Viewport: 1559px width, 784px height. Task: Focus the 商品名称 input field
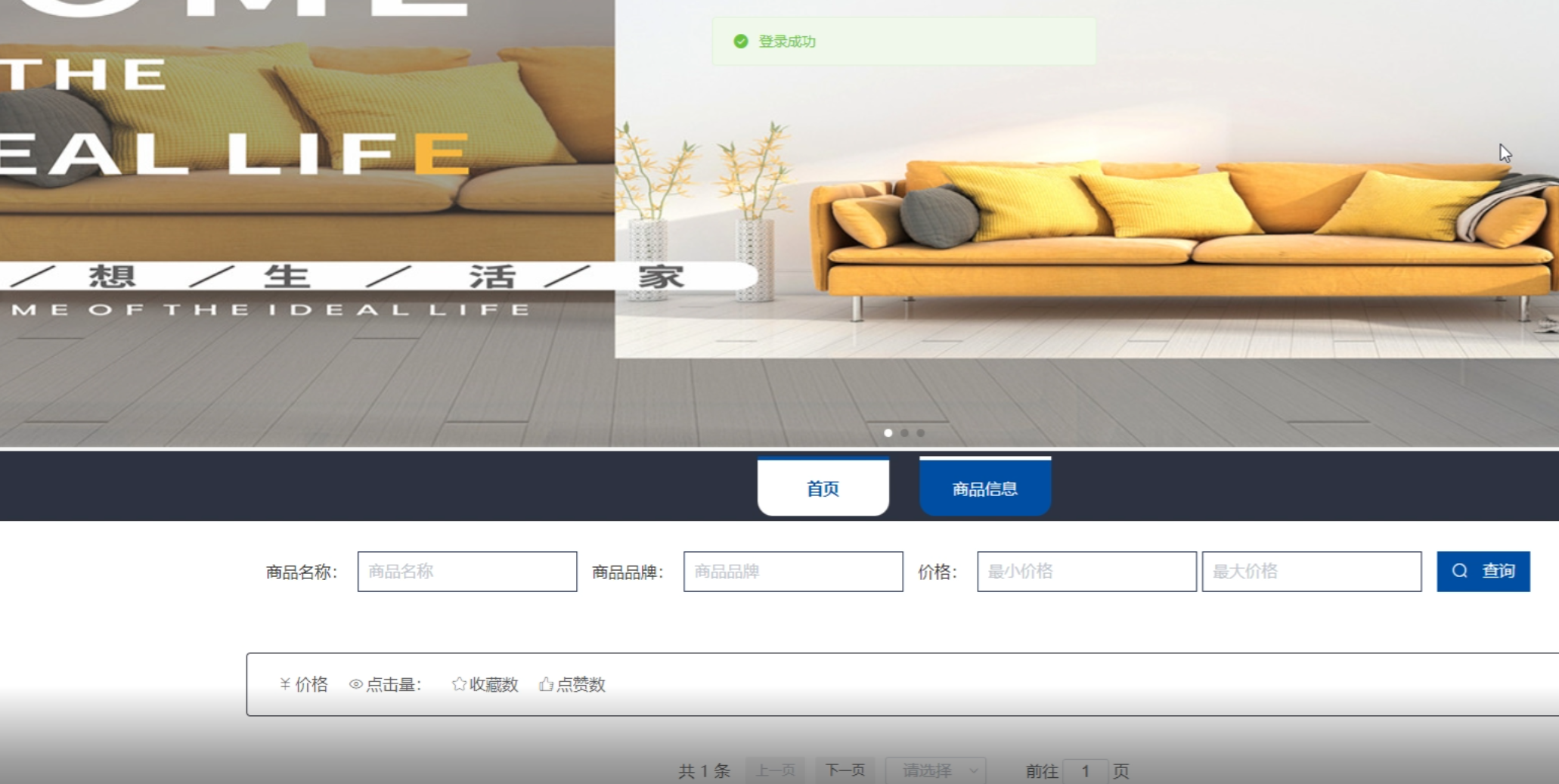point(467,572)
